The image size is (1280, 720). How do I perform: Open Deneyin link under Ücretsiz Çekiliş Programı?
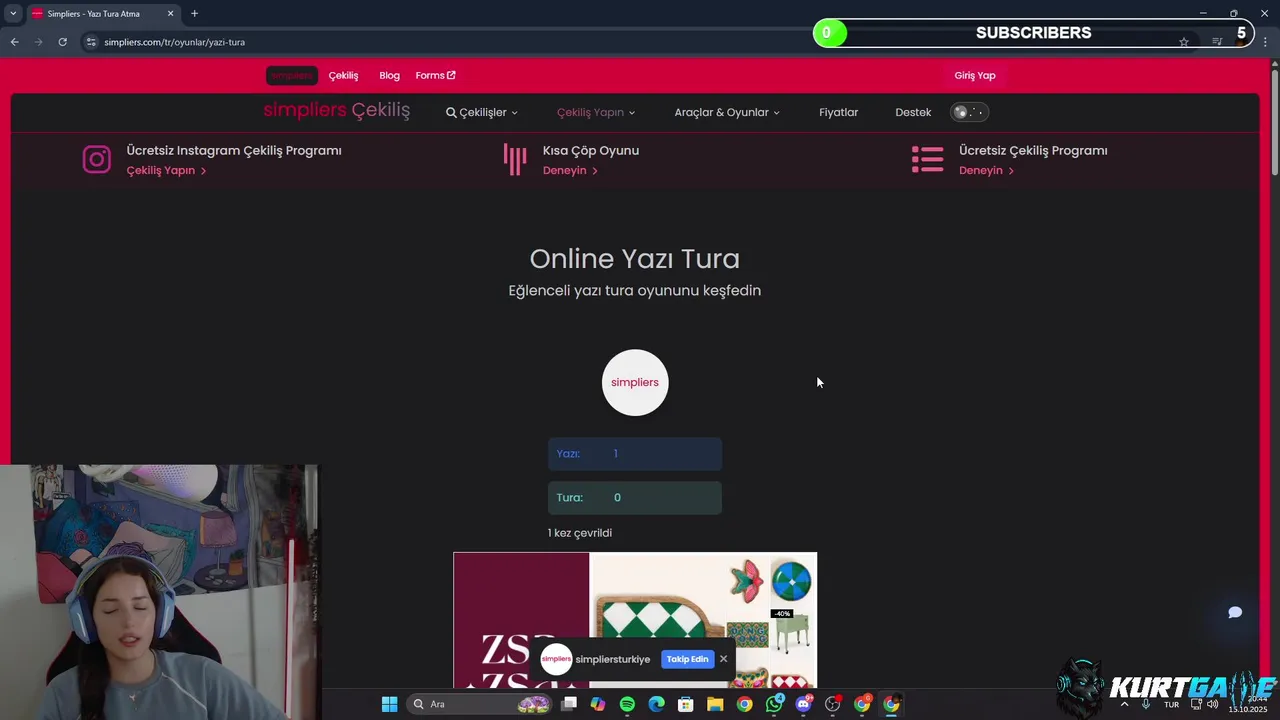(x=986, y=170)
